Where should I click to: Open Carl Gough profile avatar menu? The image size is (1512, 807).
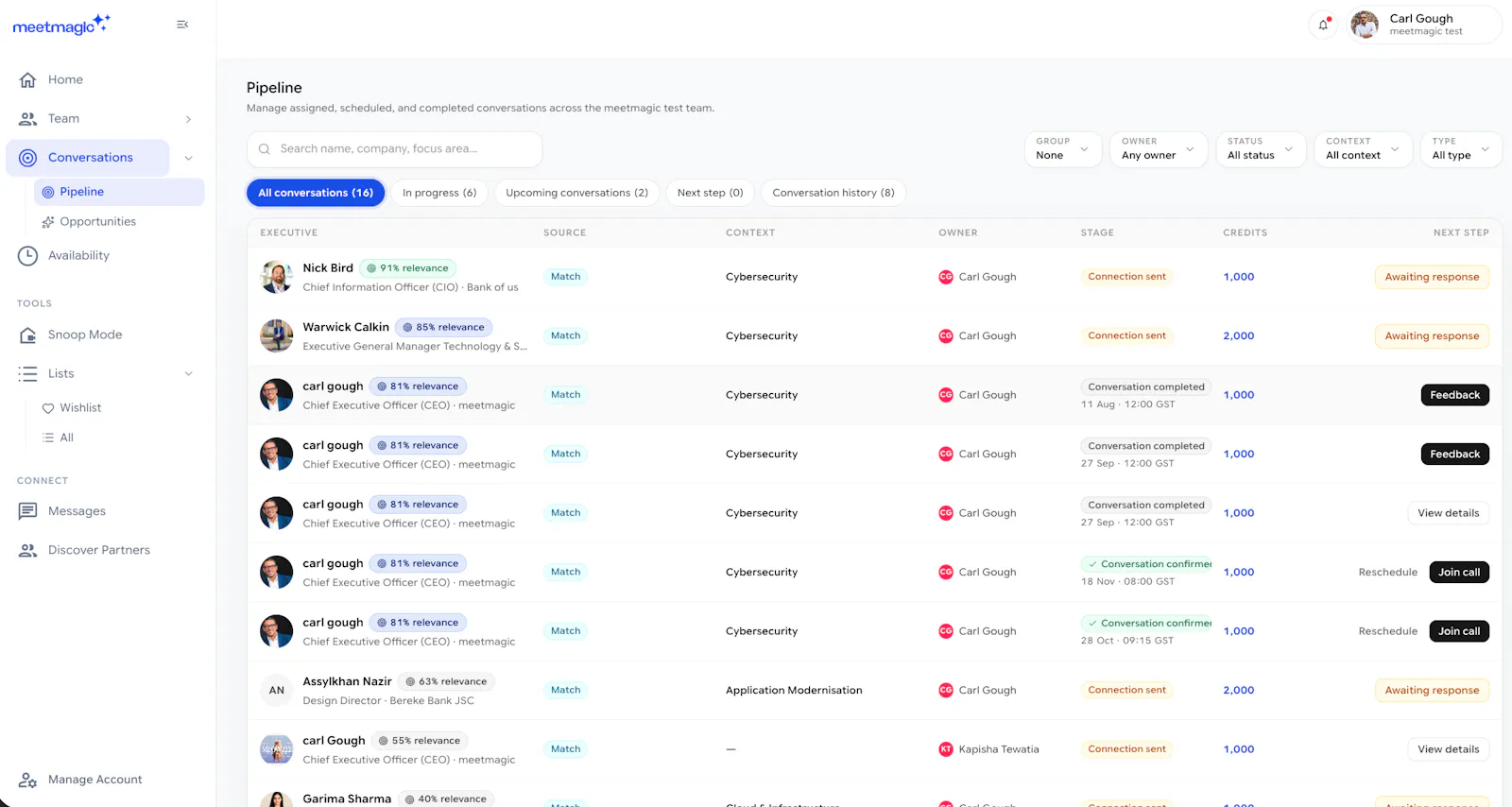[1364, 25]
